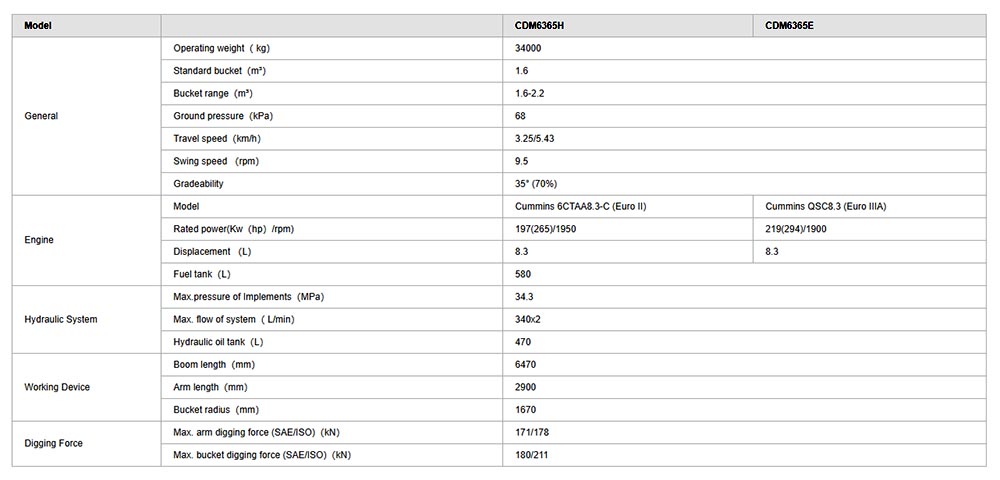Select the 35° (70%) gradeability value
Viewport: 1000px width, 480px height.
[x=535, y=184]
